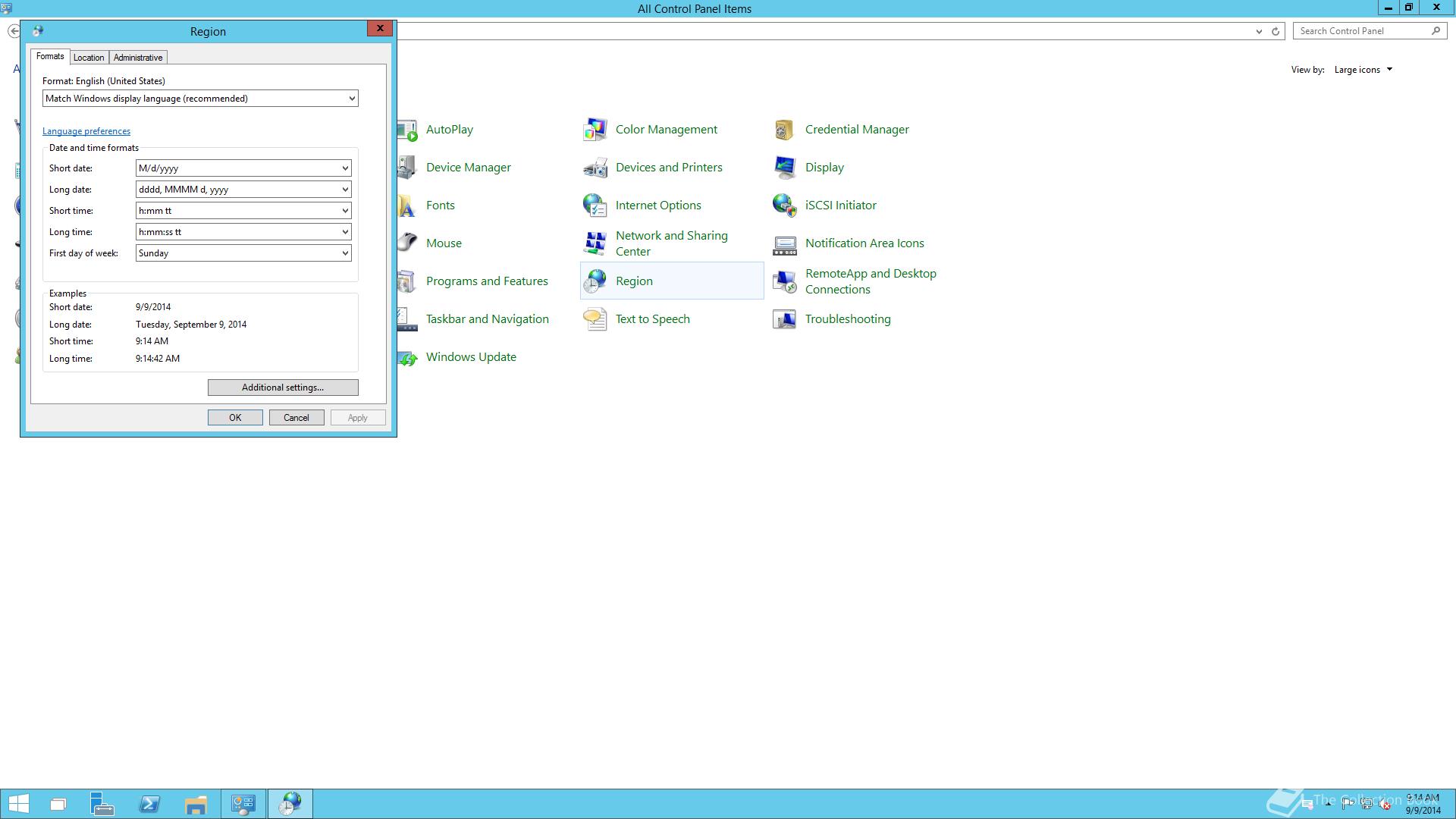
Task: Open the taskbar icon right of Start
Action: tap(58, 804)
